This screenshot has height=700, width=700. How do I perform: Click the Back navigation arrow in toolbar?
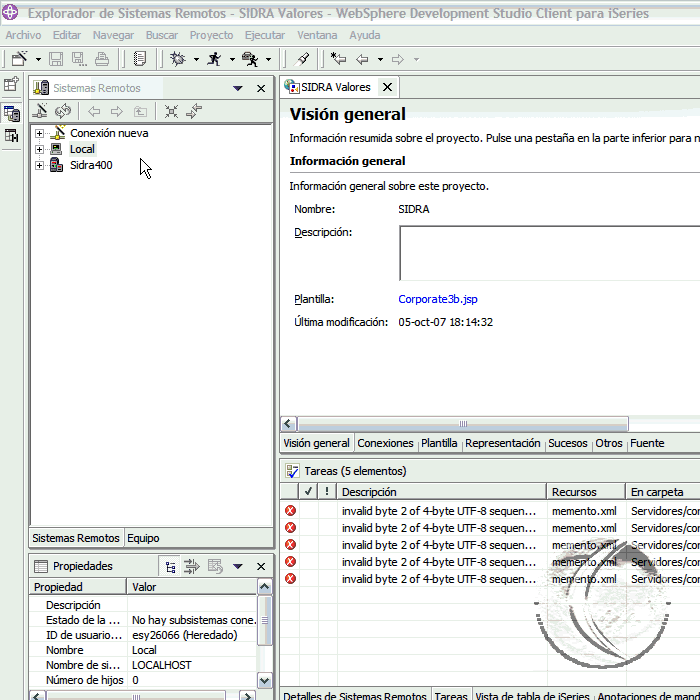pos(362,59)
